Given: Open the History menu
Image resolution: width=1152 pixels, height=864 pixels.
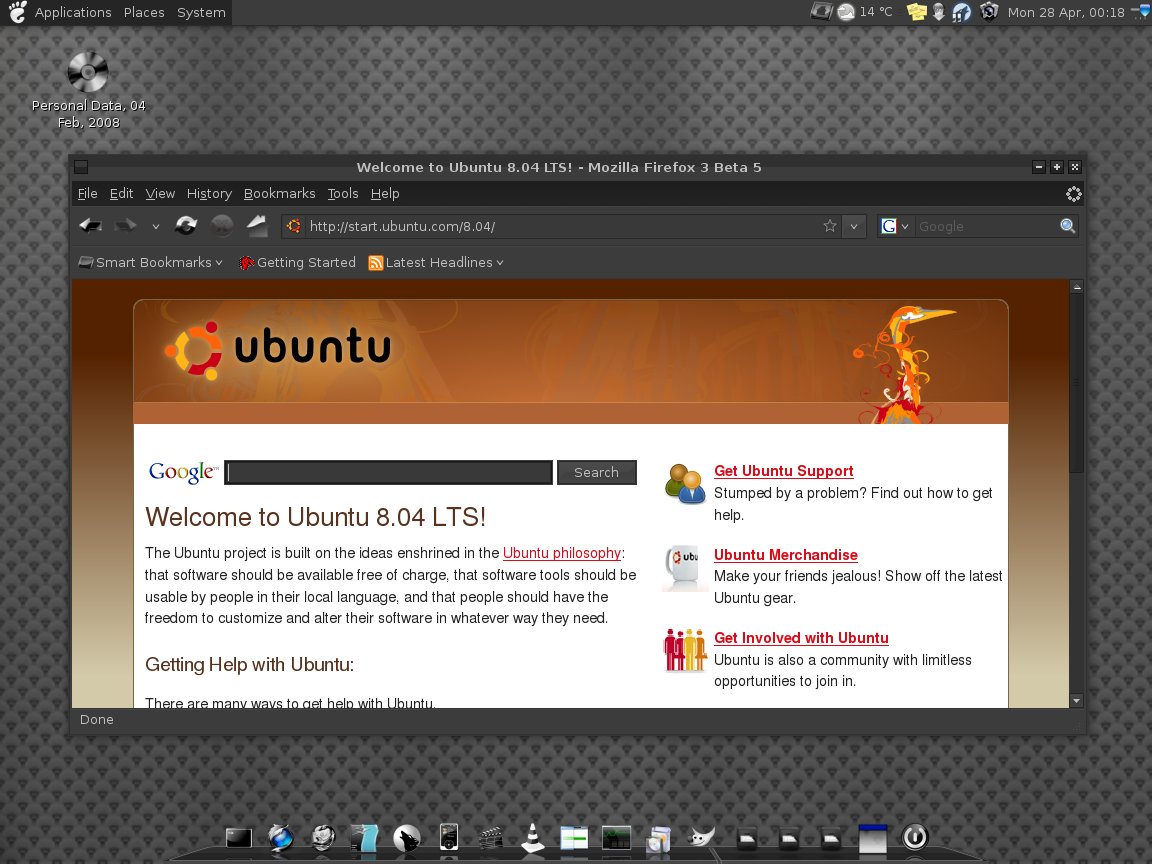Looking at the screenshot, I should [209, 193].
